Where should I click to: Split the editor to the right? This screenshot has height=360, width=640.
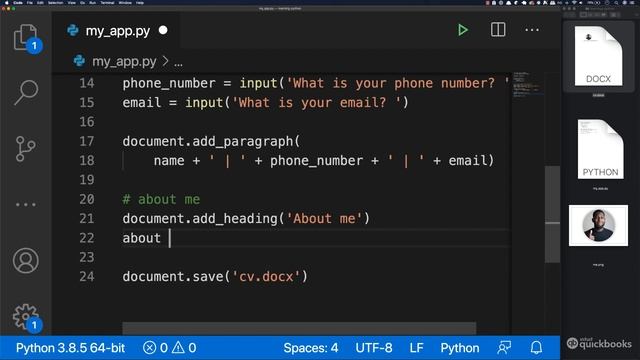(x=498, y=30)
